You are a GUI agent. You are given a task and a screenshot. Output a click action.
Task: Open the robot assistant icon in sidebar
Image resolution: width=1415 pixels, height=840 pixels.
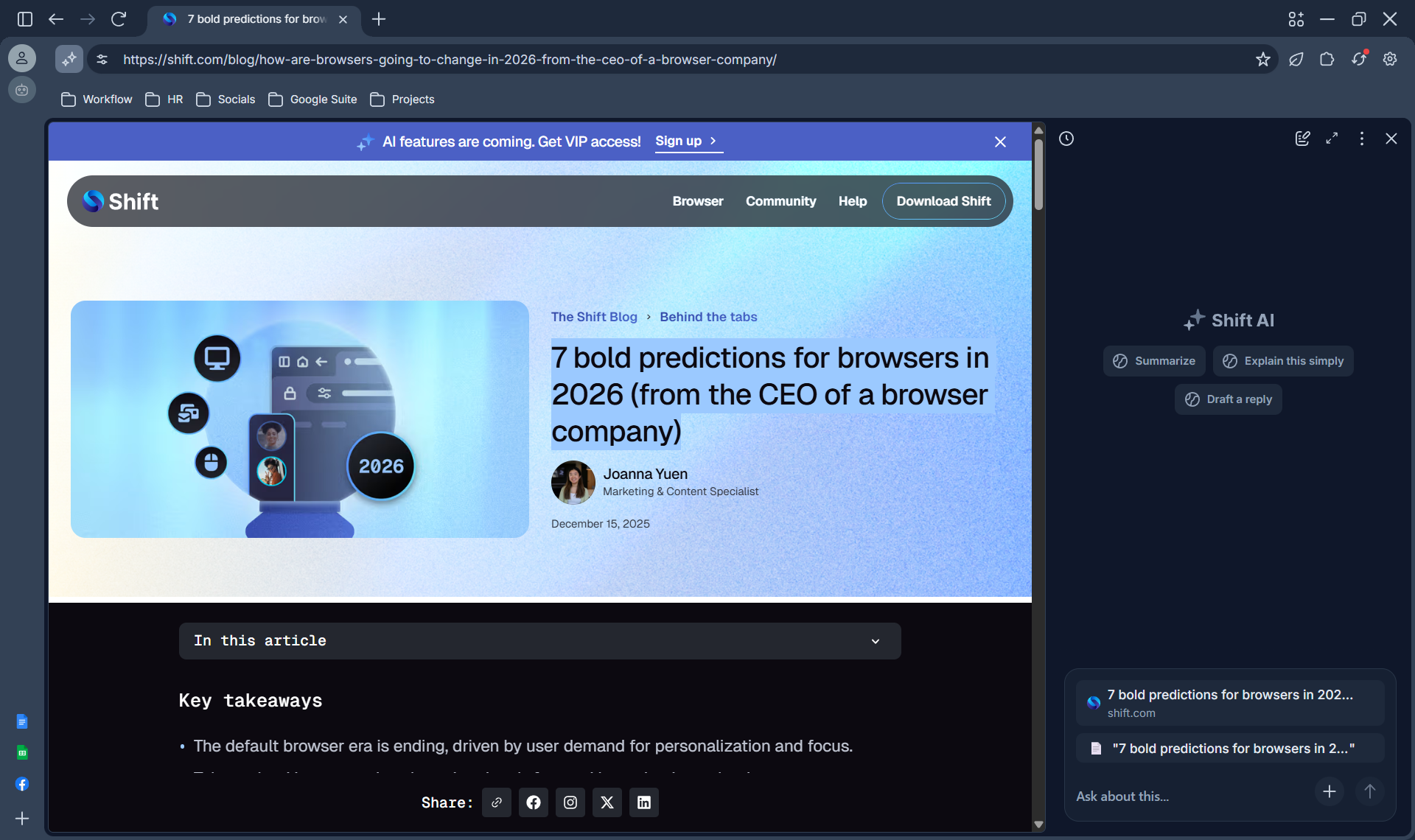click(x=22, y=90)
